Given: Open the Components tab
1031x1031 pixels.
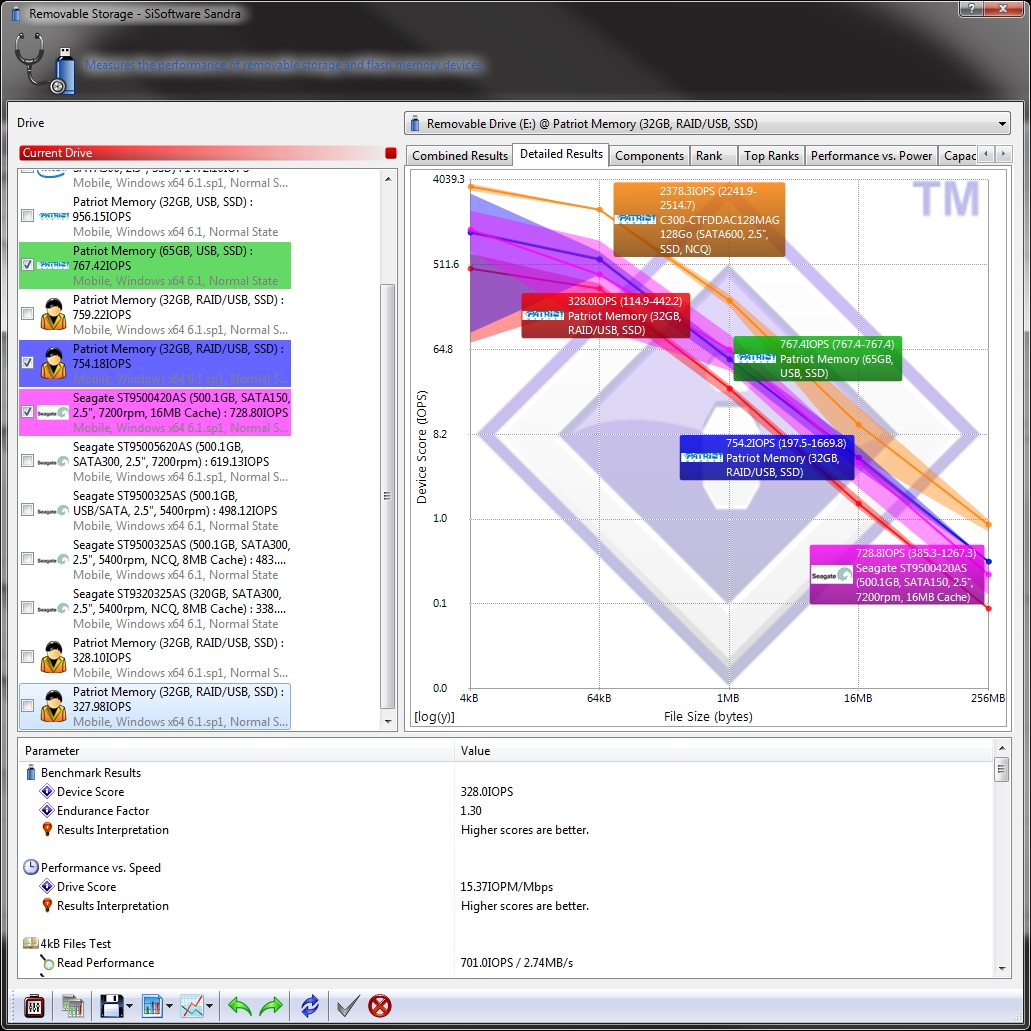Looking at the screenshot, I should (x=649, y=156).
